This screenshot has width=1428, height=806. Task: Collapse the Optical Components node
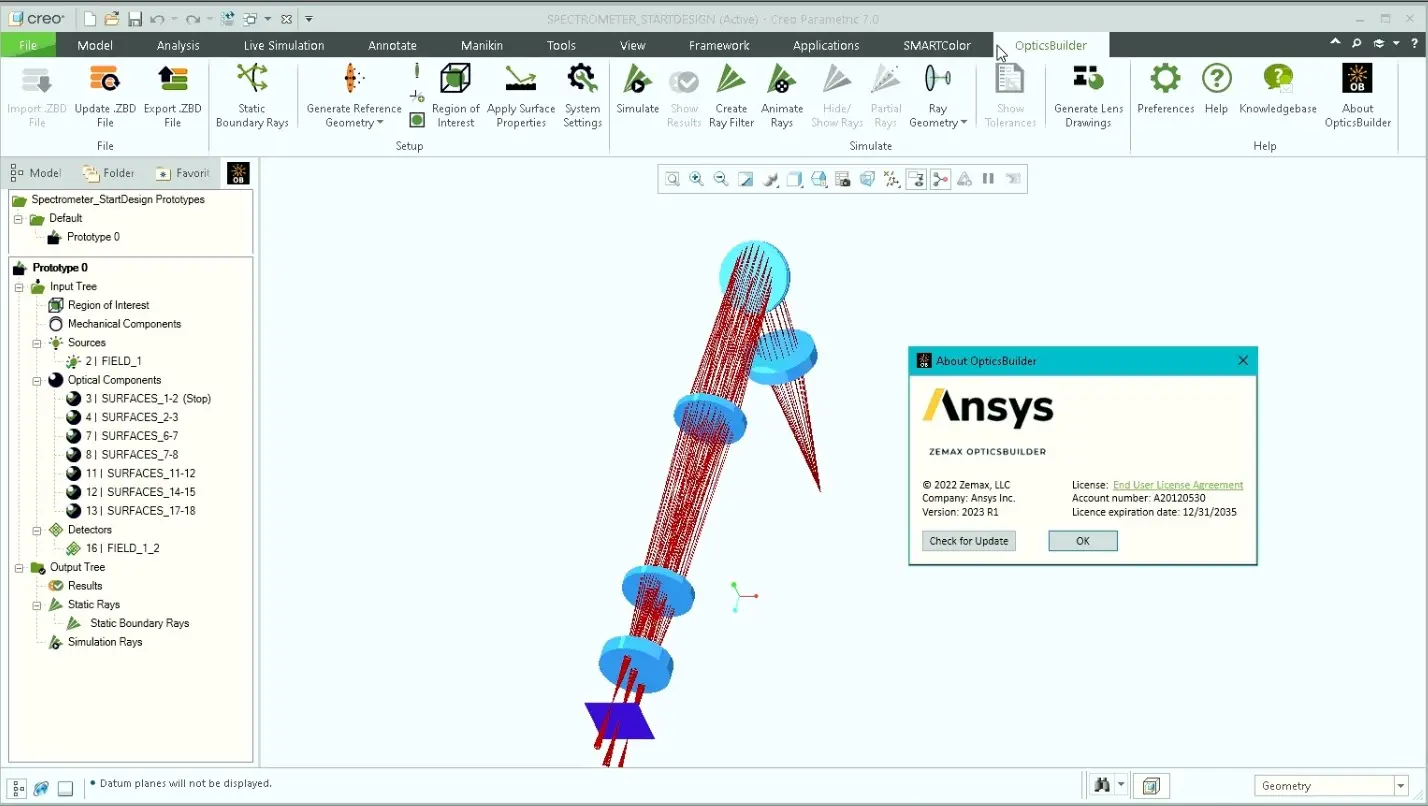[37, 380]
